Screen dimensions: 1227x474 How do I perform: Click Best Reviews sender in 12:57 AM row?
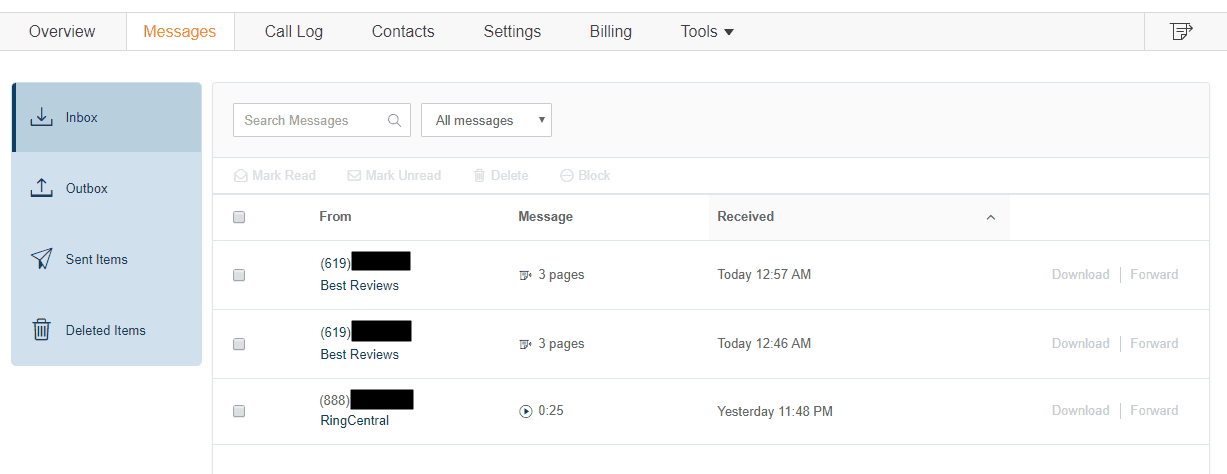point(359,285)
